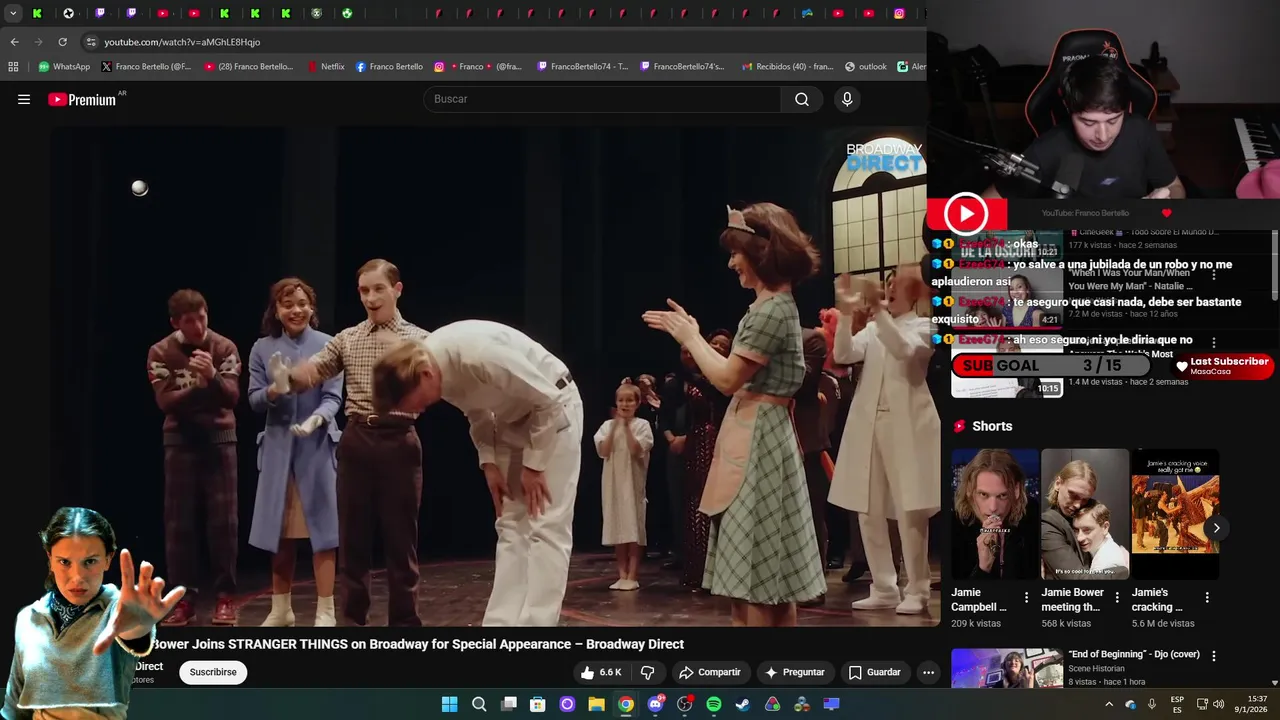Image resolution: width=1280 pixels, height=720 pixels.
Task: Open File Explorer from taskbar
Action: [596, 704]
